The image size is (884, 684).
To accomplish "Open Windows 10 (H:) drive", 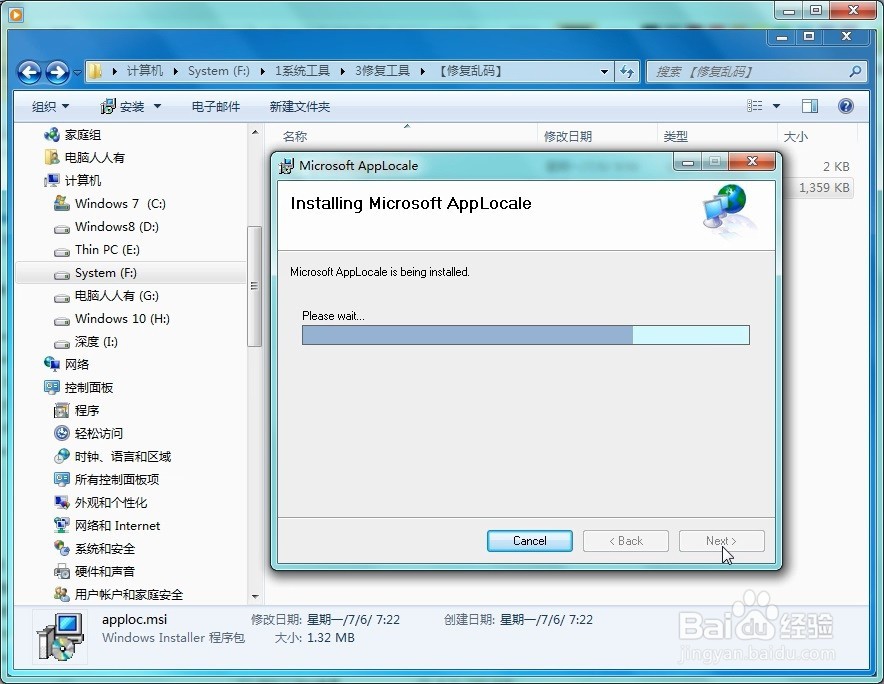I will pos(112,319).
